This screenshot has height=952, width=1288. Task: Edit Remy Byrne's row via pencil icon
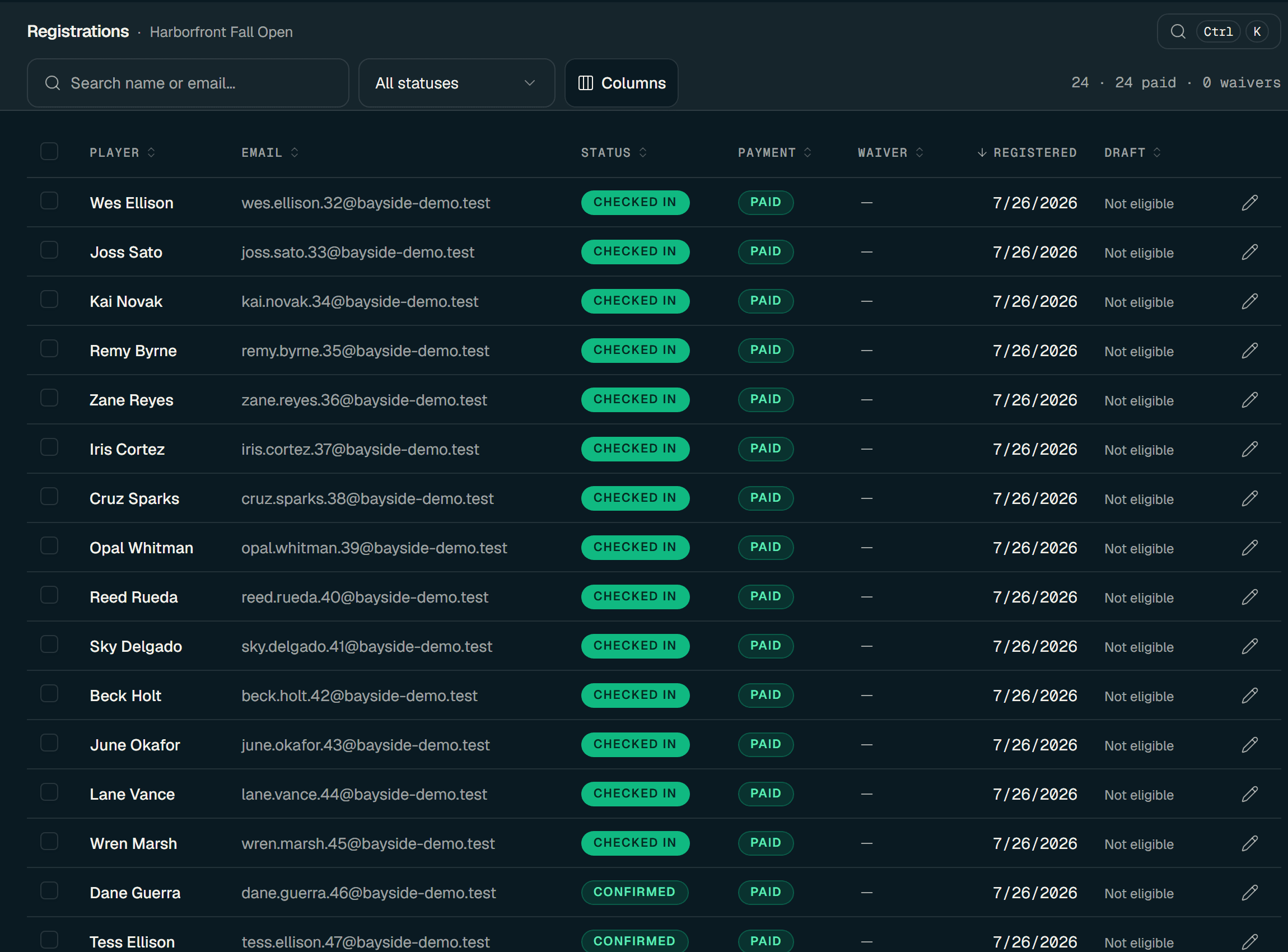[x=1249, y=351]
